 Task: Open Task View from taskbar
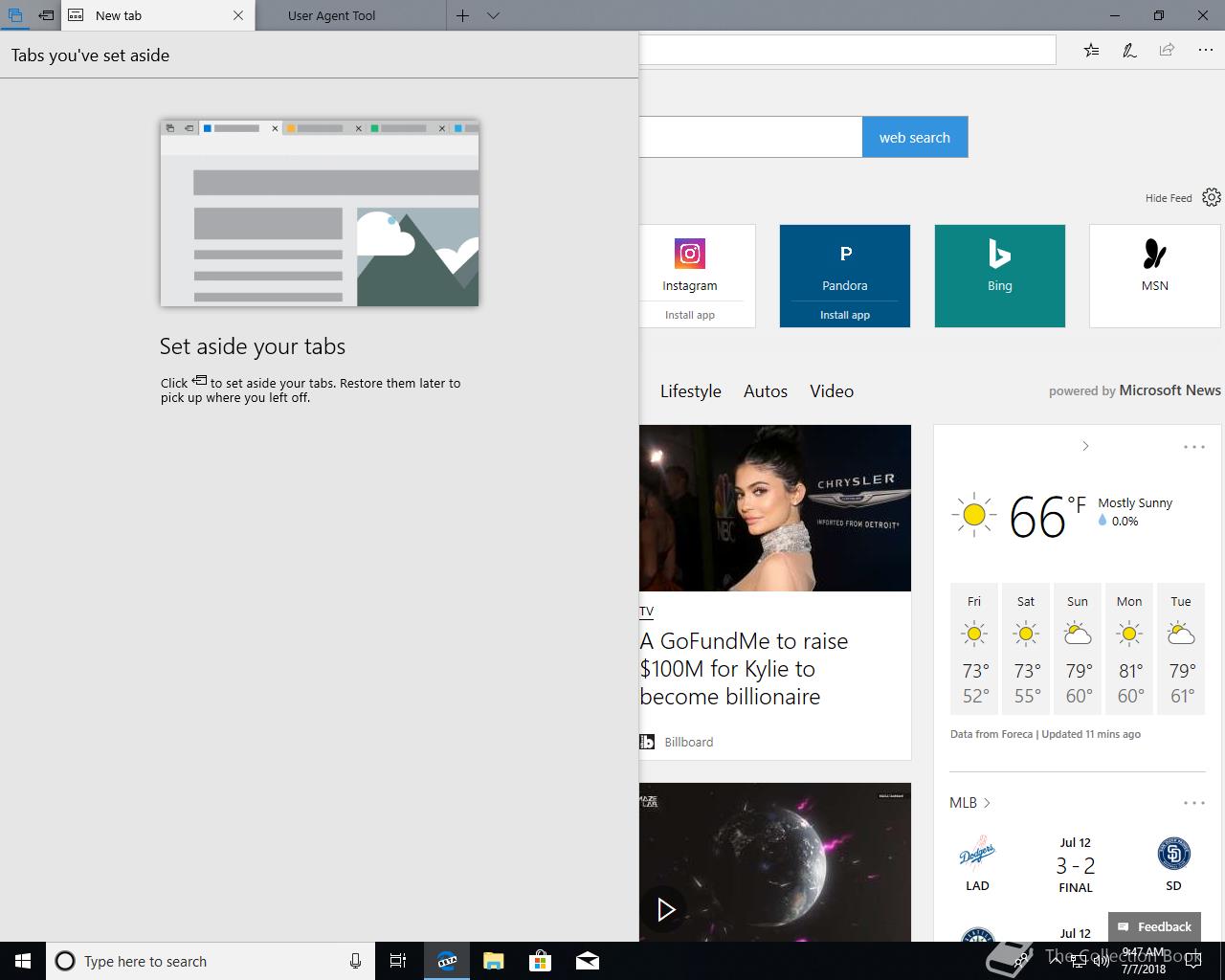pos(398,961)
